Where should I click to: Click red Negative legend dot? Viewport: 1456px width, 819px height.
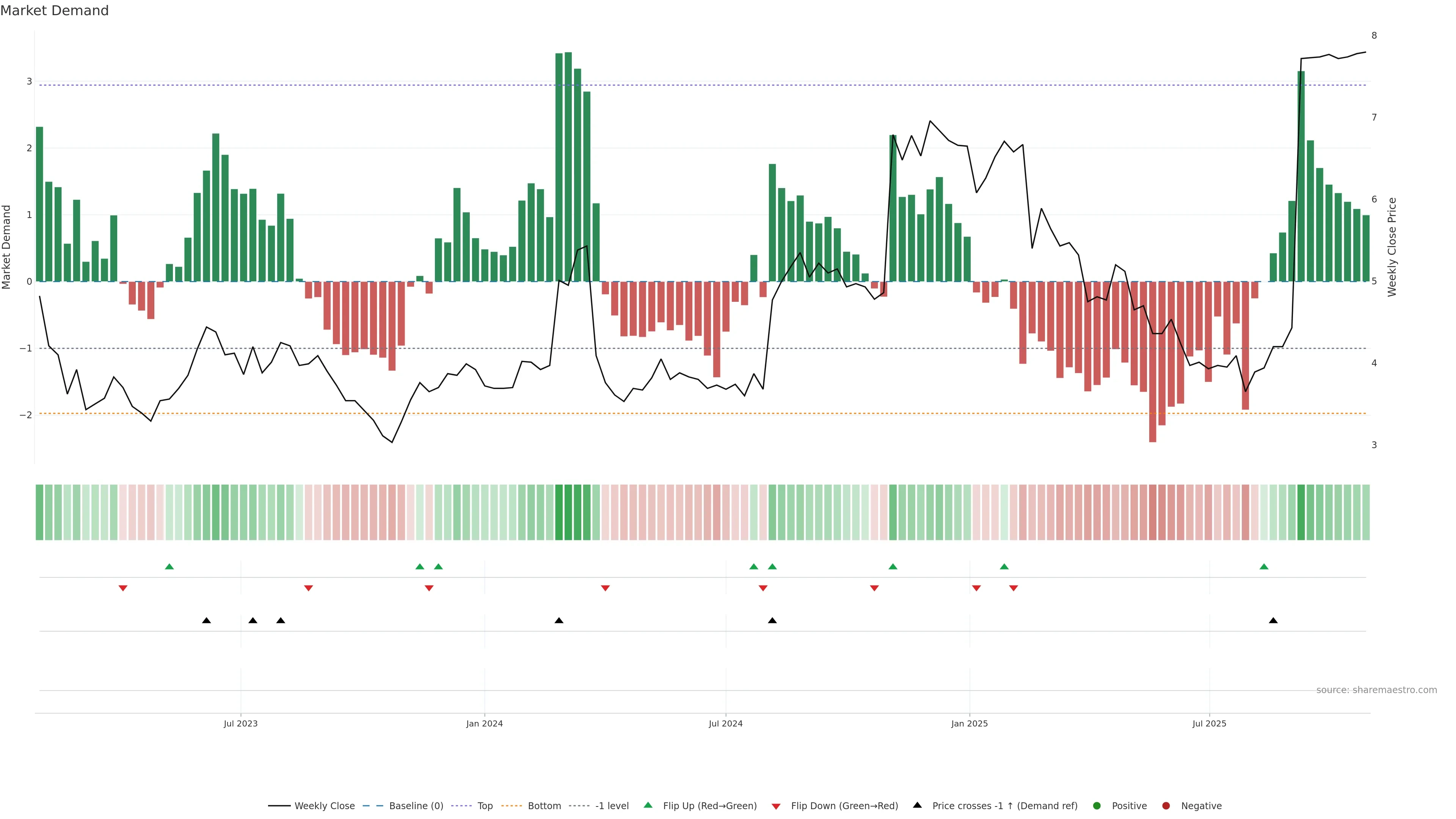1166,805
